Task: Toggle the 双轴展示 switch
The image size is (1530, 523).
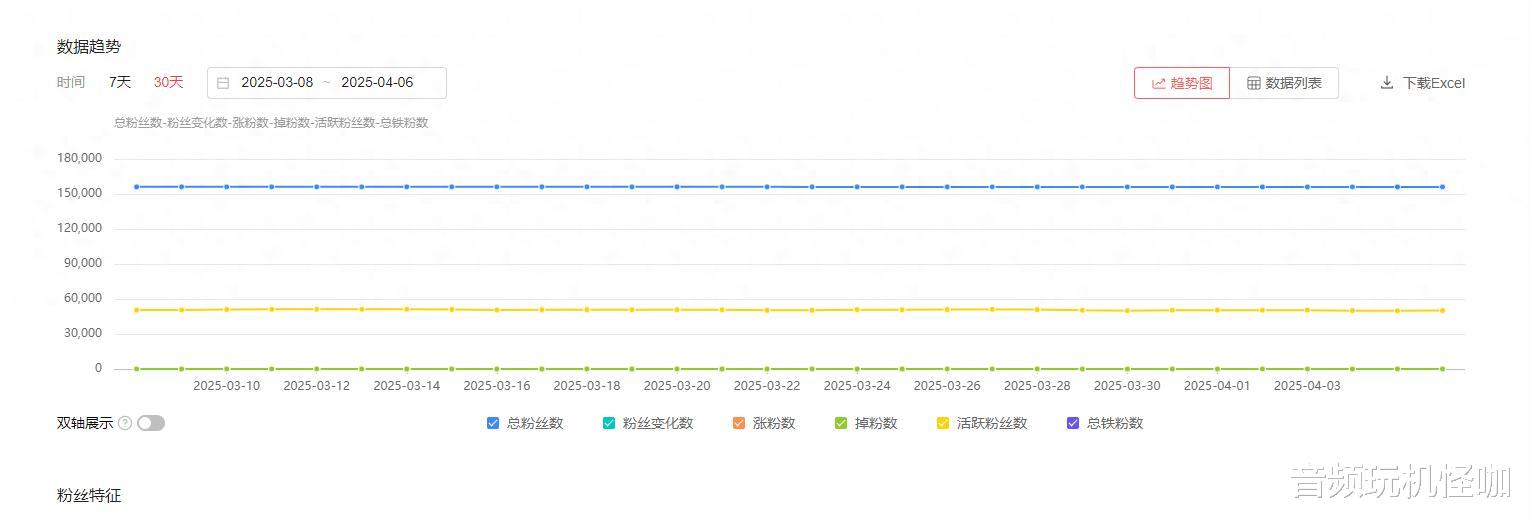Action: (x=151, y=423)
